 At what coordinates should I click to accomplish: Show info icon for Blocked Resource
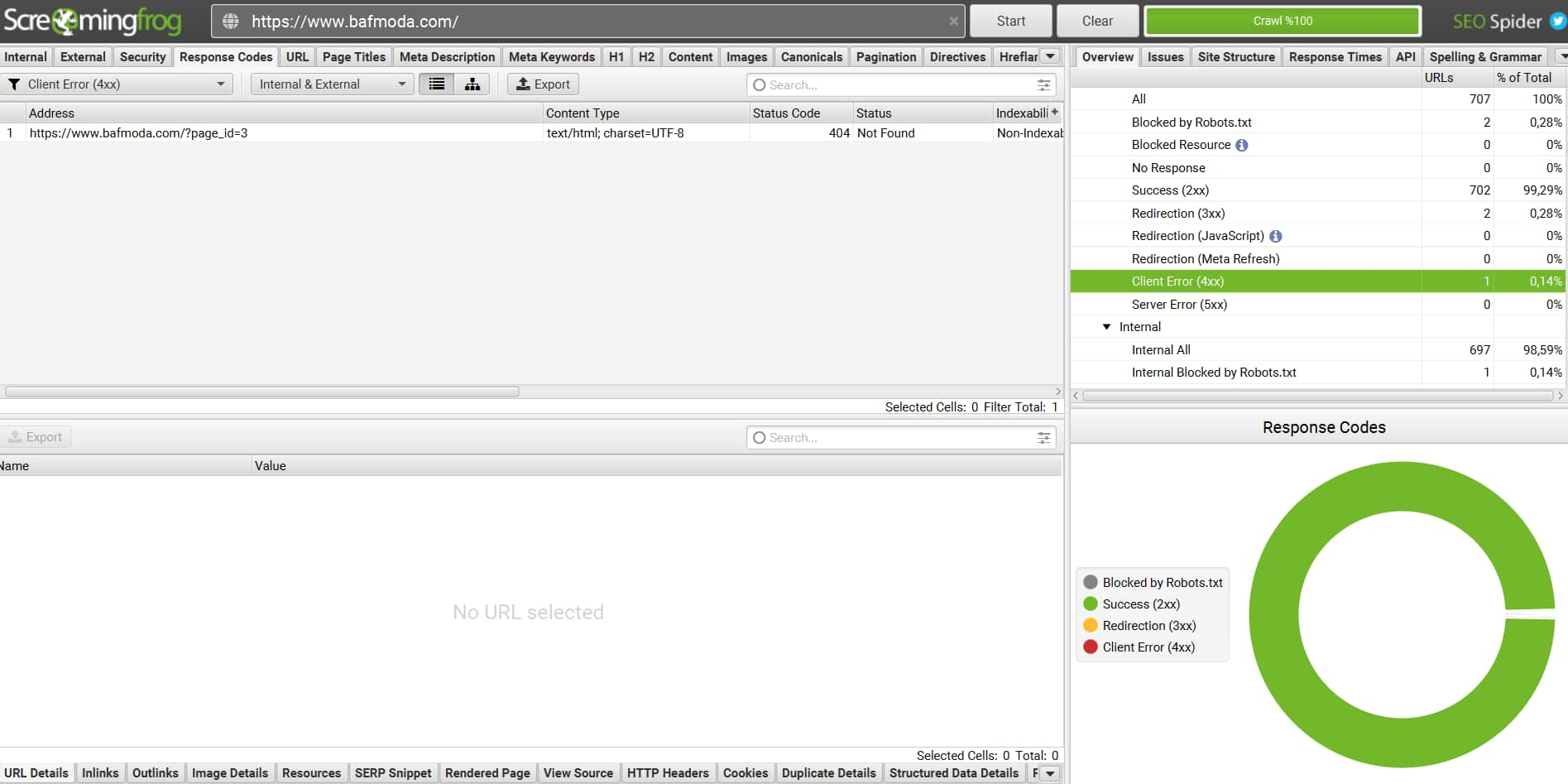1242,145
